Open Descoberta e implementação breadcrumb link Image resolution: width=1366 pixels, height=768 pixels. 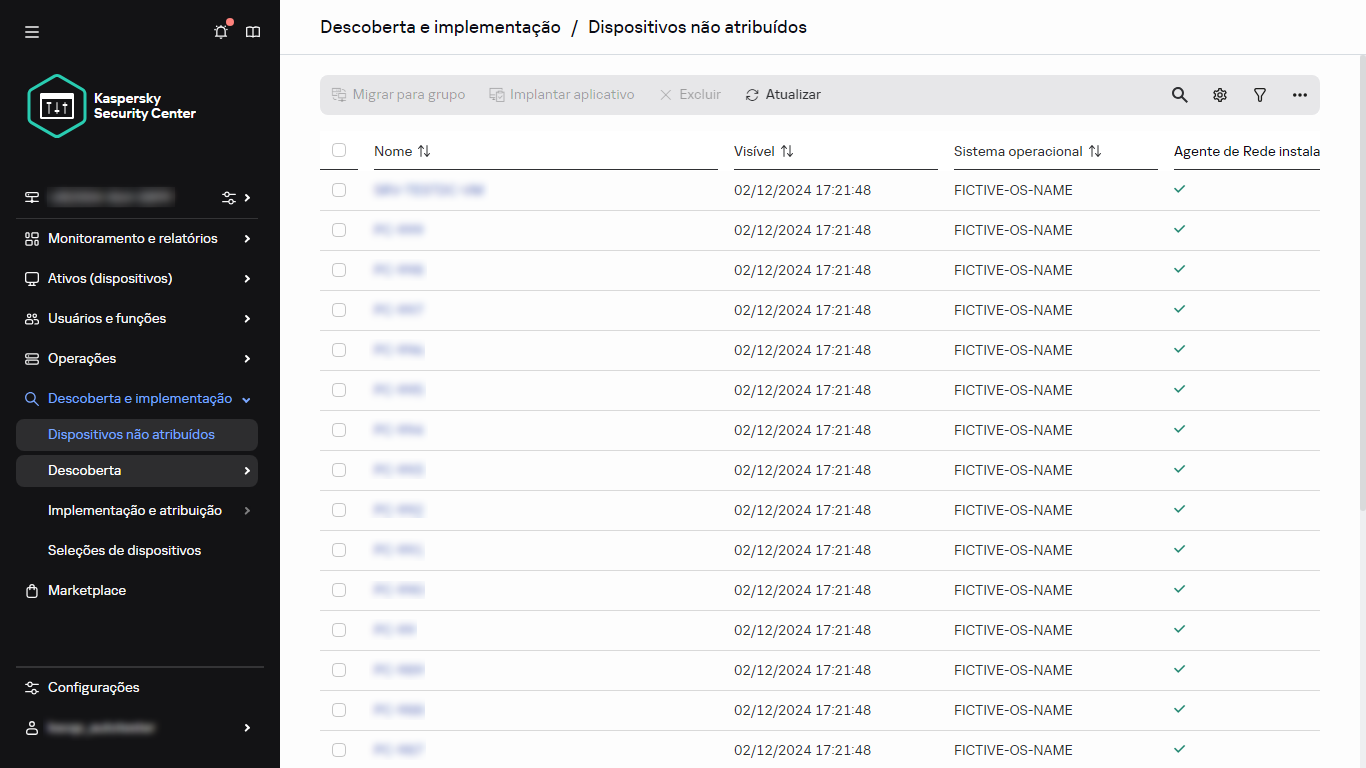[439, 27]
